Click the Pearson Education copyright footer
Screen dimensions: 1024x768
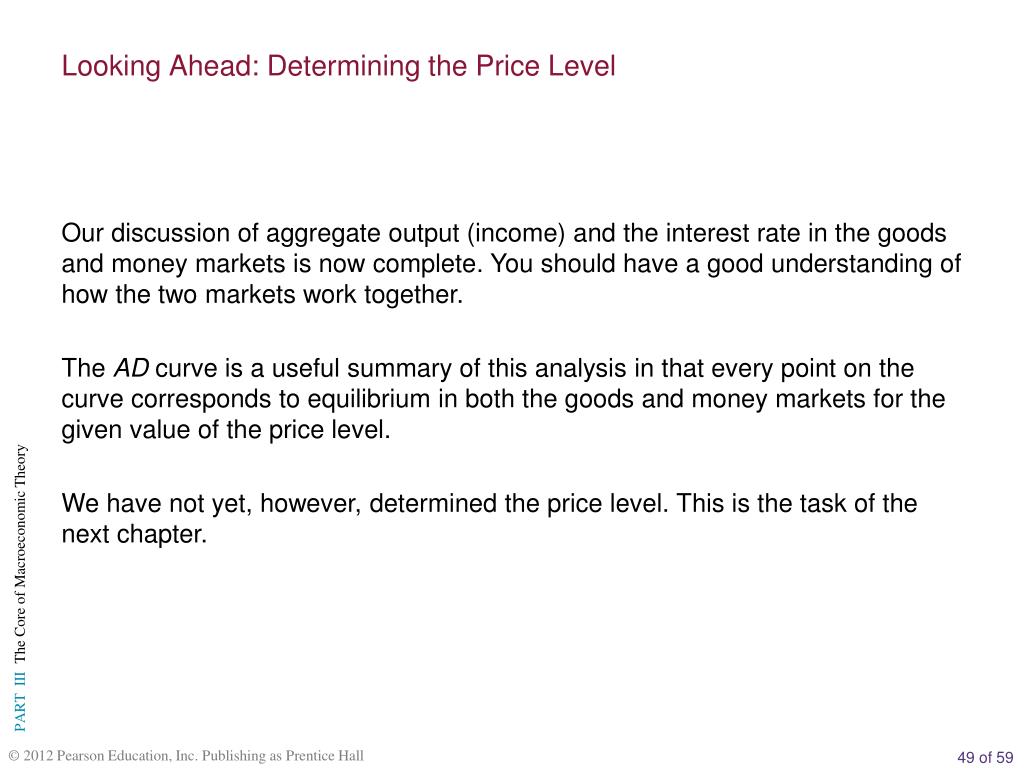click(x=186, y=756)
